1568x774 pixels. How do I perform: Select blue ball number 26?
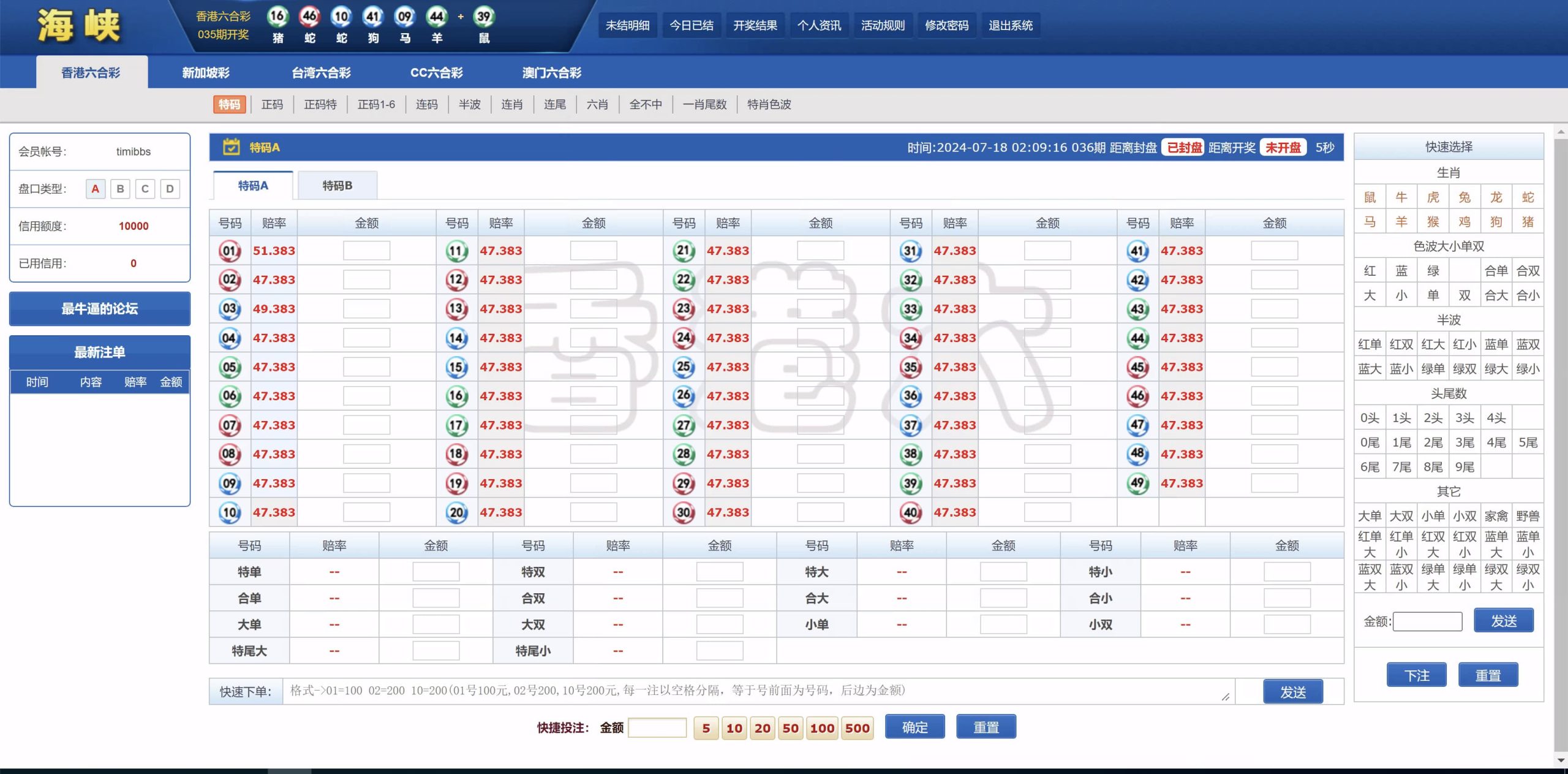[x=684, y=396]
